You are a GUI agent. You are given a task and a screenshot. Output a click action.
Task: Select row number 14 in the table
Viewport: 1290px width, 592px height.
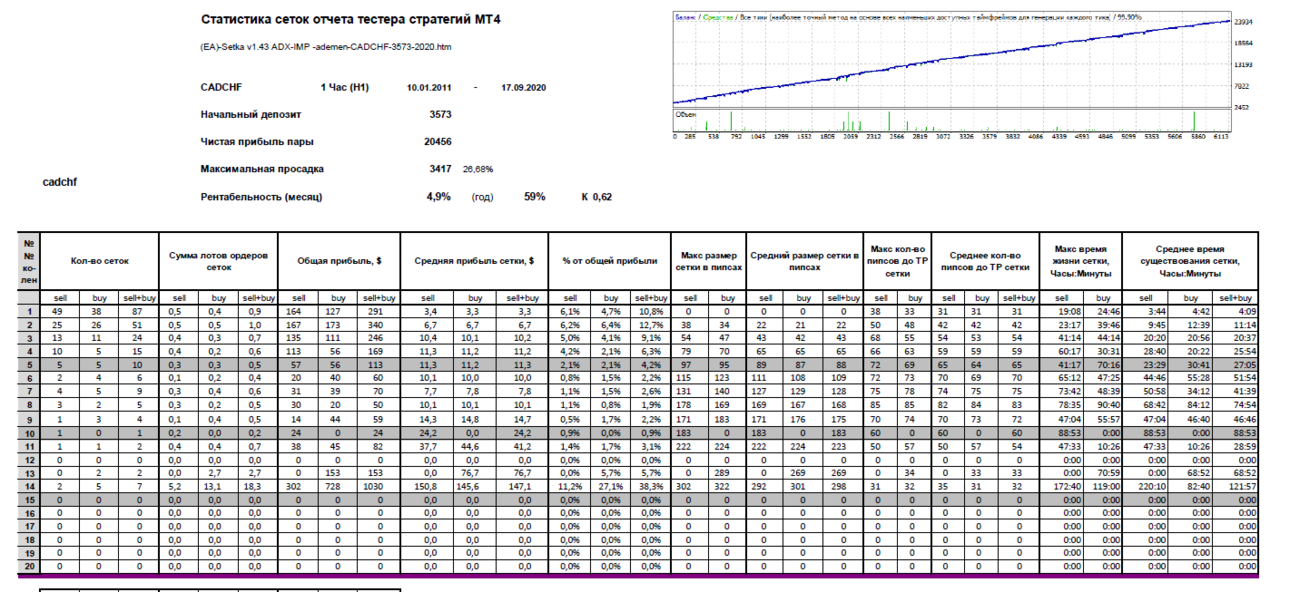[x=30, y=485]
